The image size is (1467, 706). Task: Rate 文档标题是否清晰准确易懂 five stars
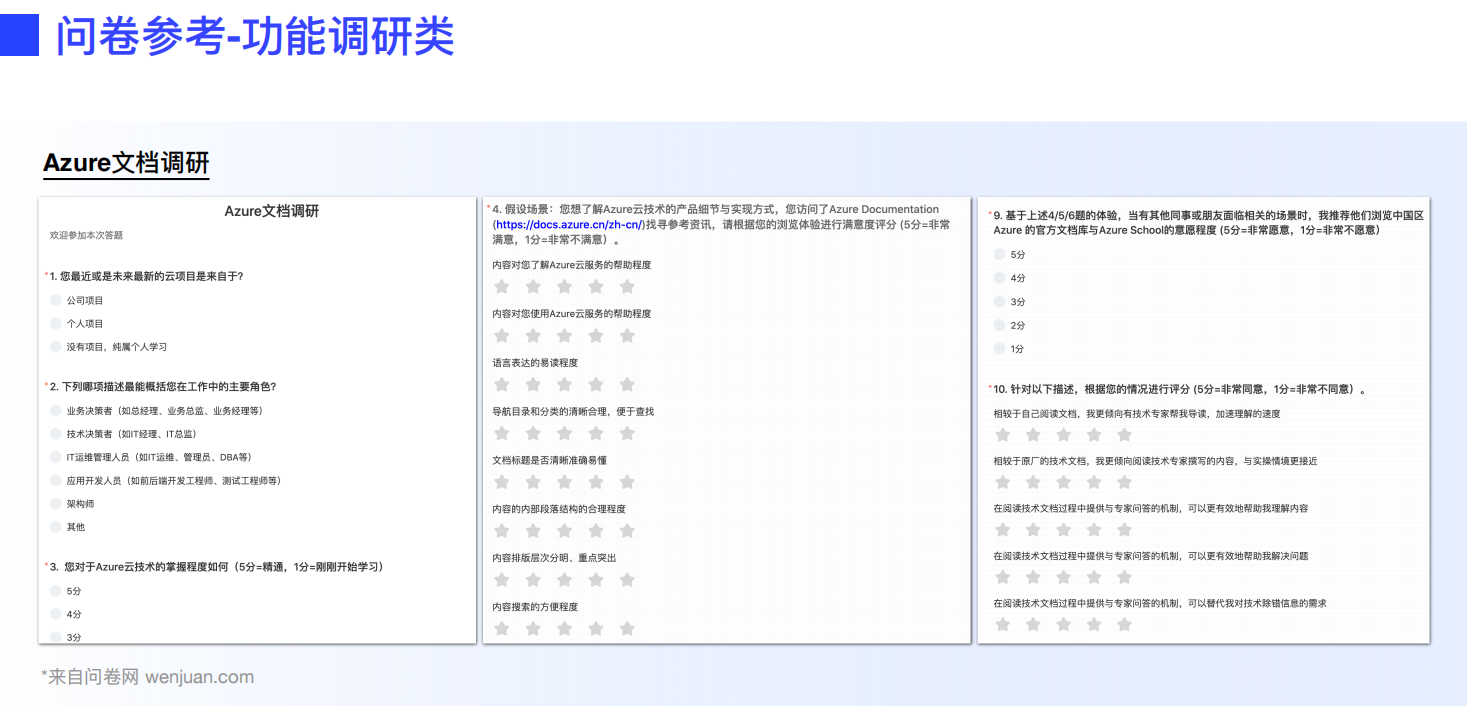pyautogui.click(x=627, y=482)
